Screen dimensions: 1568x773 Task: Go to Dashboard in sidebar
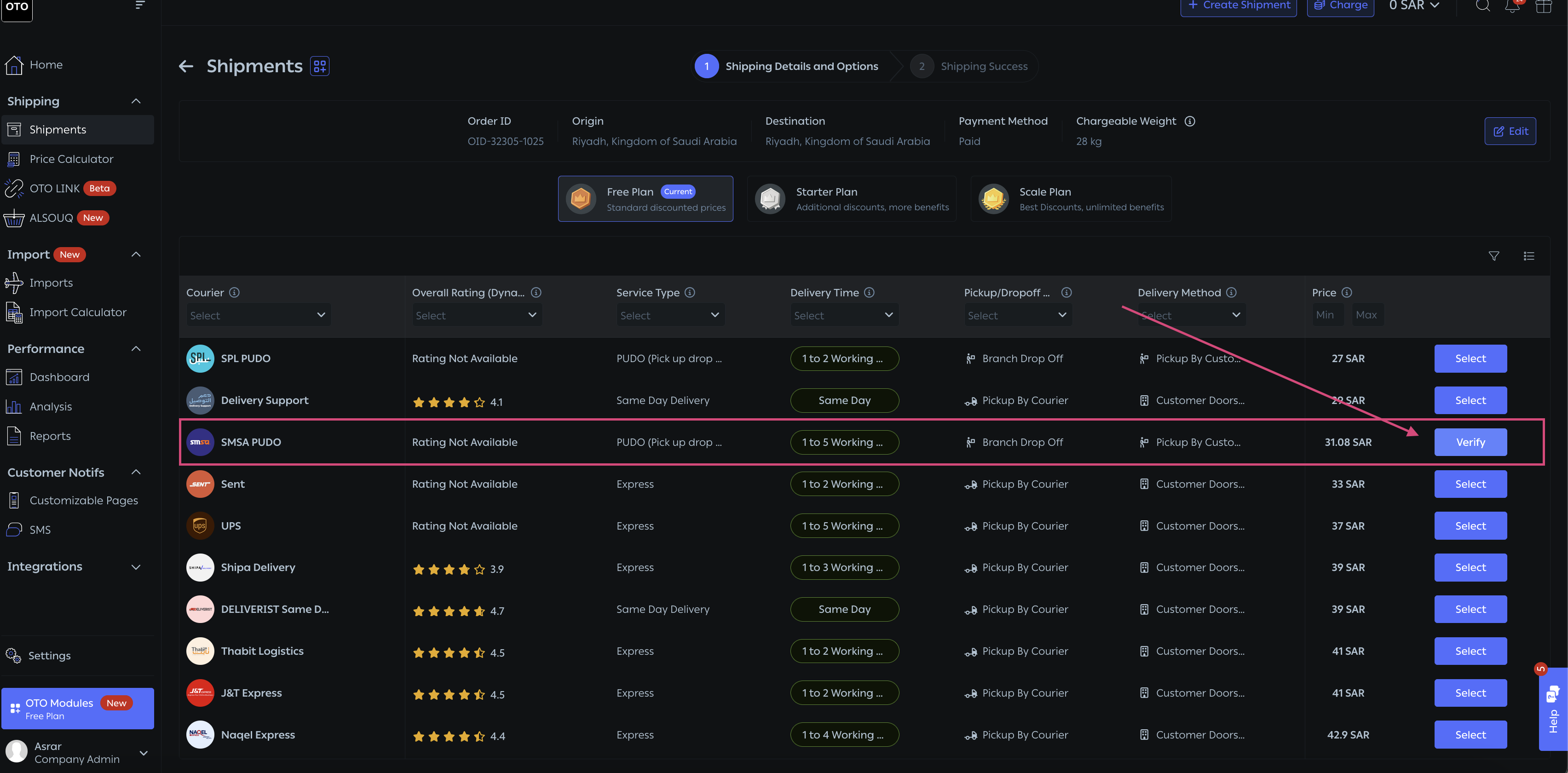pyautogui.click(x=60, y=377)
